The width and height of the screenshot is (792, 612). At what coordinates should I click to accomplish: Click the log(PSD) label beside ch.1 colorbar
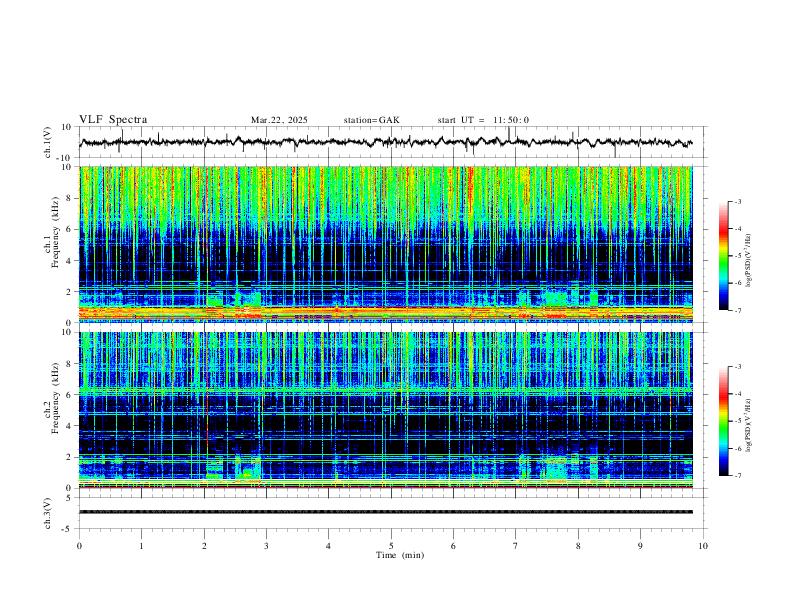(x=748, y=261)
